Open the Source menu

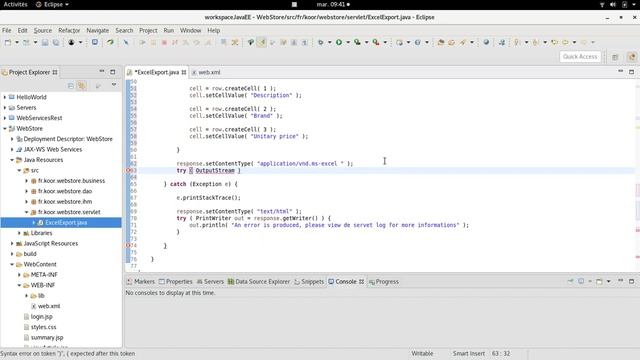43,31
